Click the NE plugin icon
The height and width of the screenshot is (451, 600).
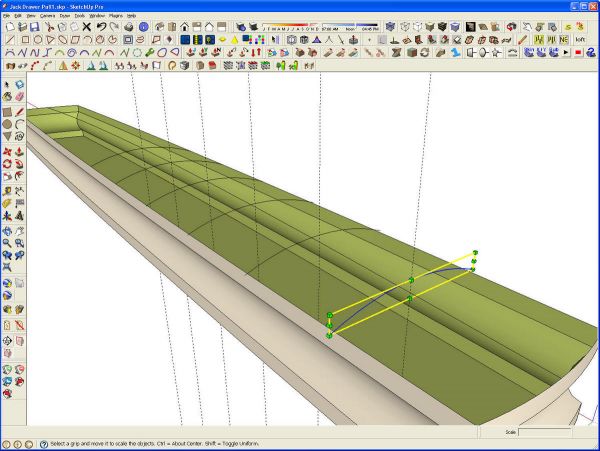(564, 39)
